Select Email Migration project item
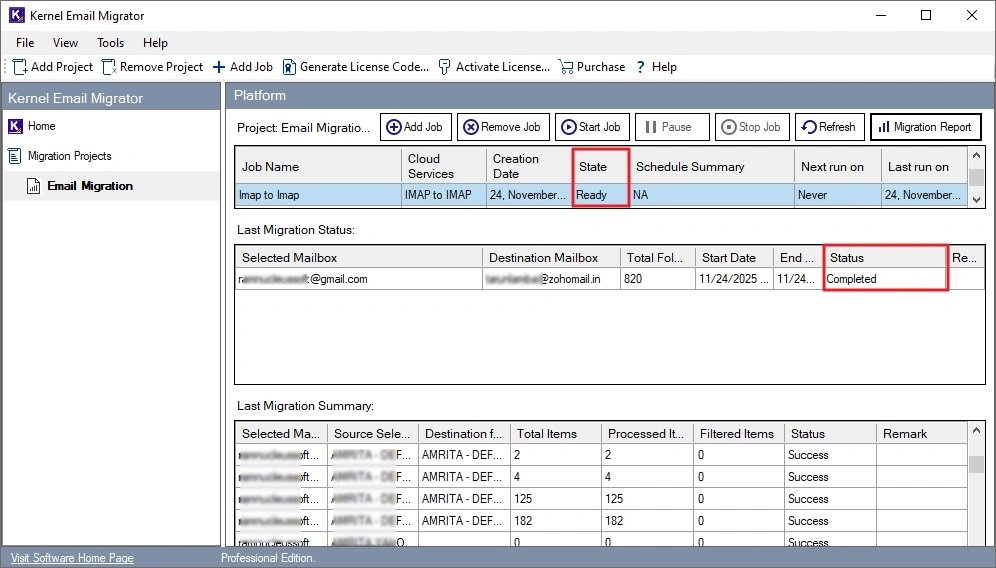Viewport: 996px width, 568px height. tap(89, 186)
